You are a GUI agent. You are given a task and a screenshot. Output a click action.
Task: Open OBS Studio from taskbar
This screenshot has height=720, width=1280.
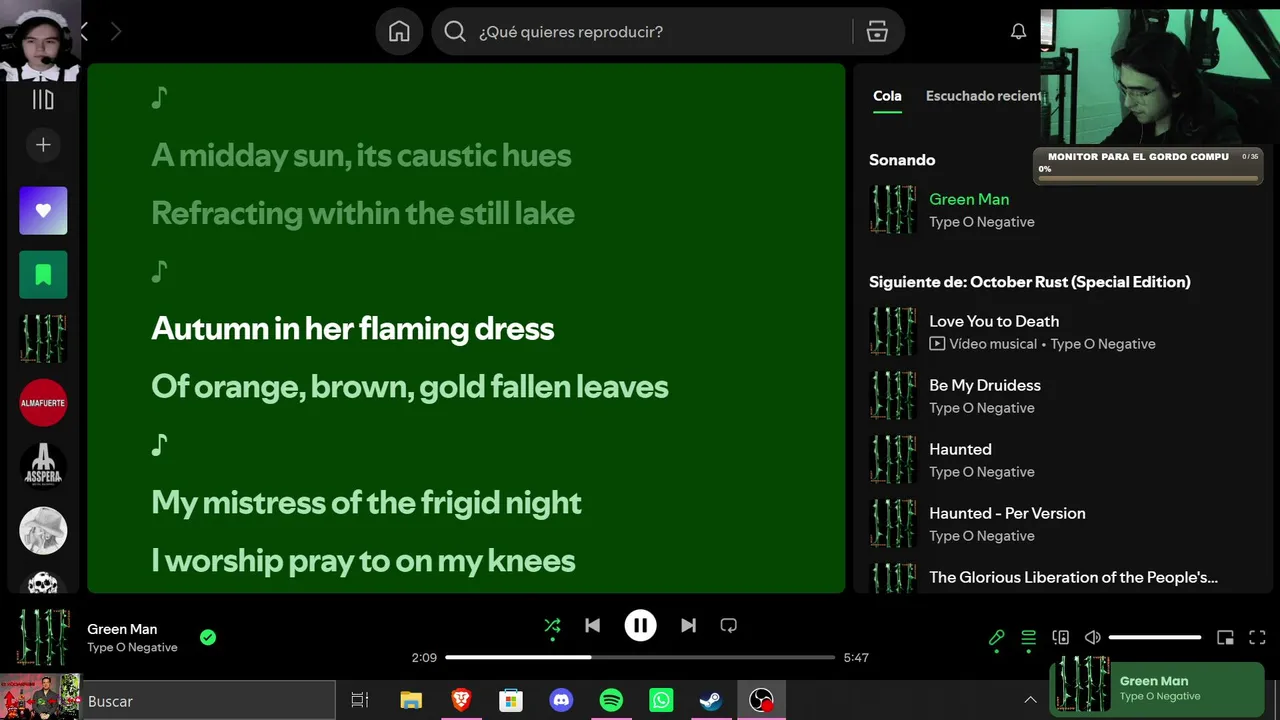coord(761,701)
